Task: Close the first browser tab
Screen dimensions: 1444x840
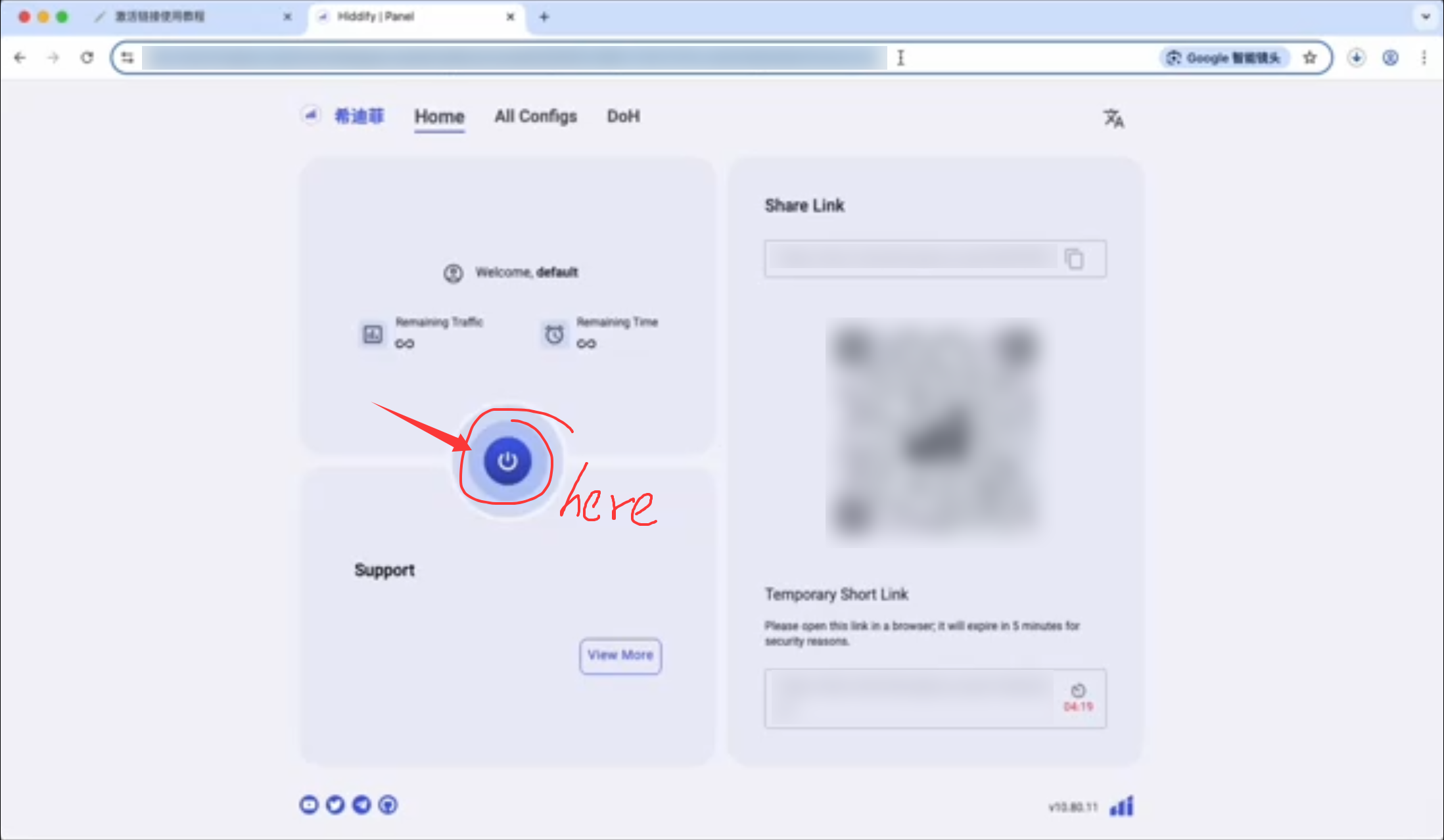Action: (x=287, y=17)
